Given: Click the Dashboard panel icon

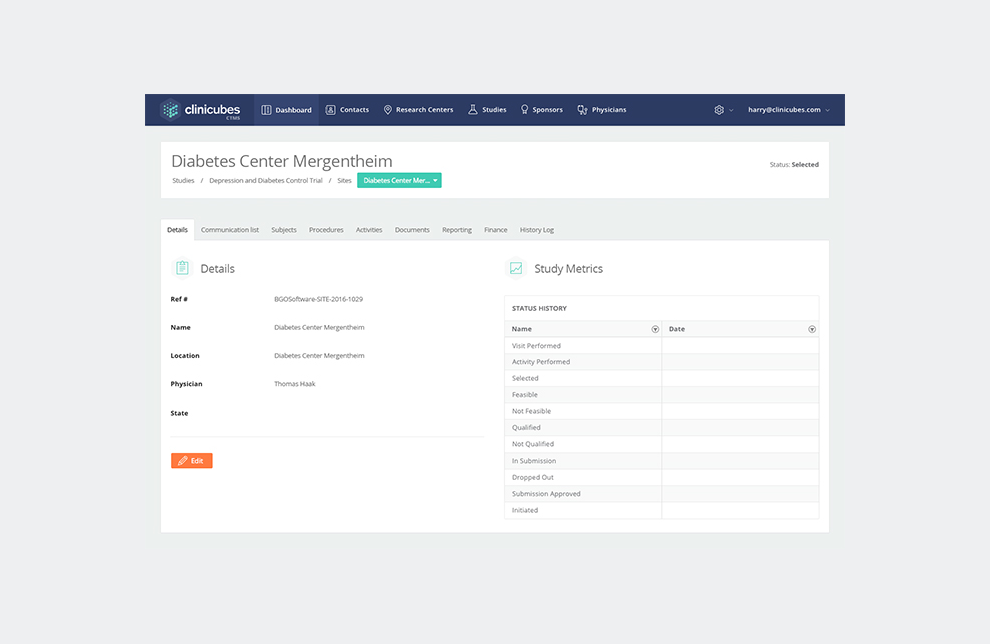Looking at the screenshot, I should (x=266, y=110).
